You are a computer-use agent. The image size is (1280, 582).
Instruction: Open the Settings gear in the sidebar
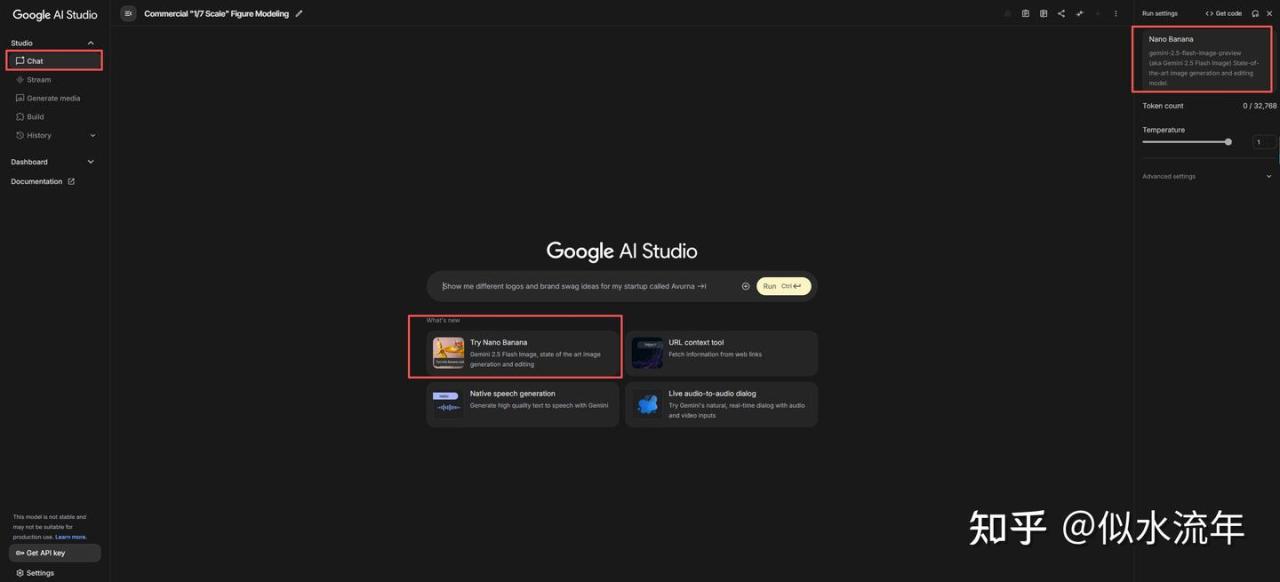tap(35, 573)
